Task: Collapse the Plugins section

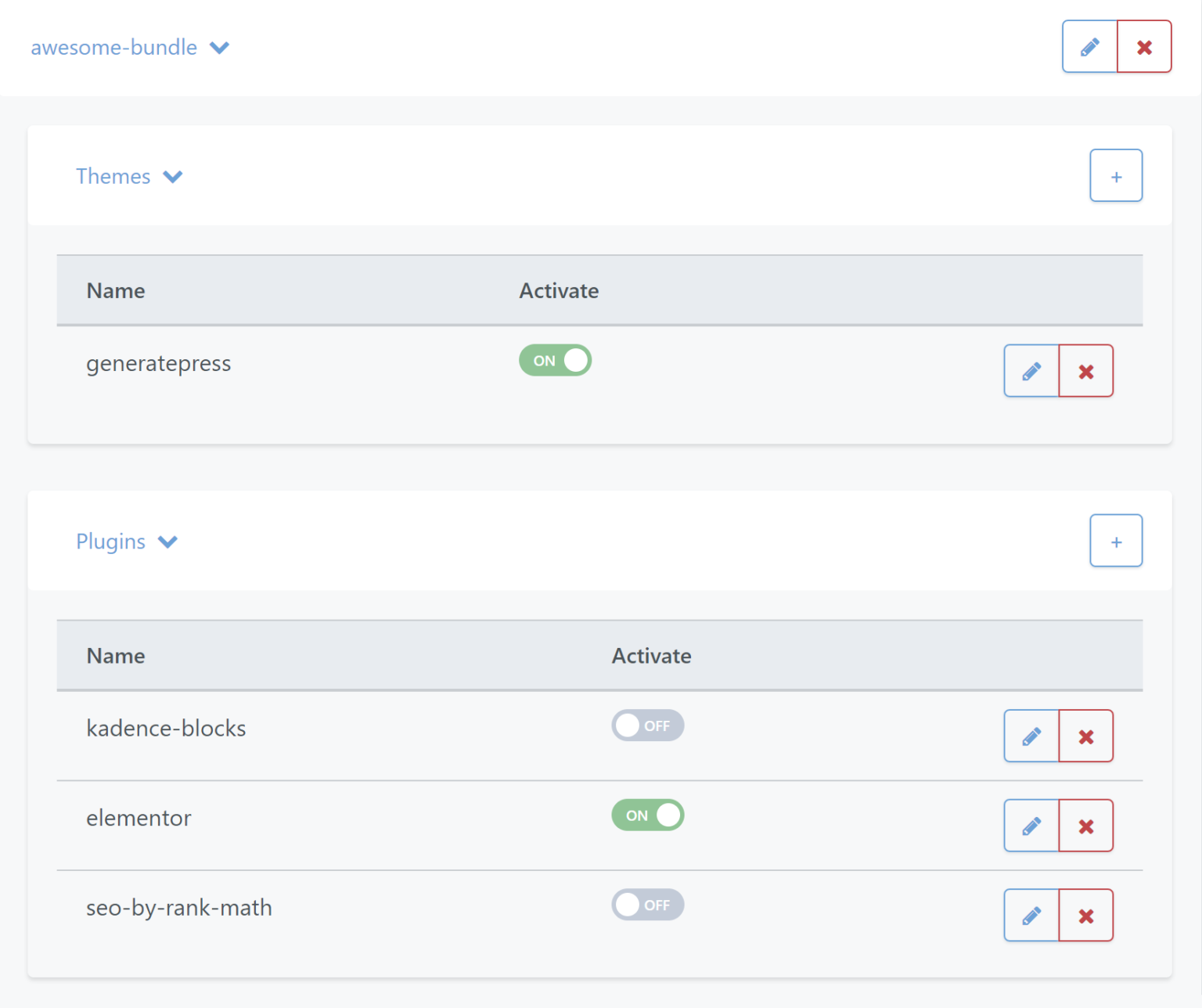Action: click(x=167, y=541)
